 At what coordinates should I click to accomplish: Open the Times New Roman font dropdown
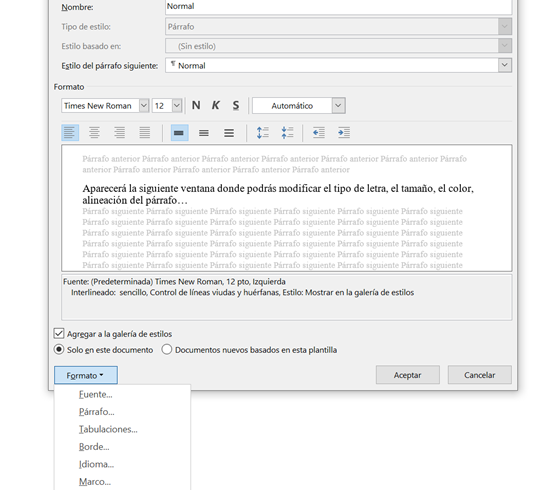pyautogui.click(x=144, y=105)
